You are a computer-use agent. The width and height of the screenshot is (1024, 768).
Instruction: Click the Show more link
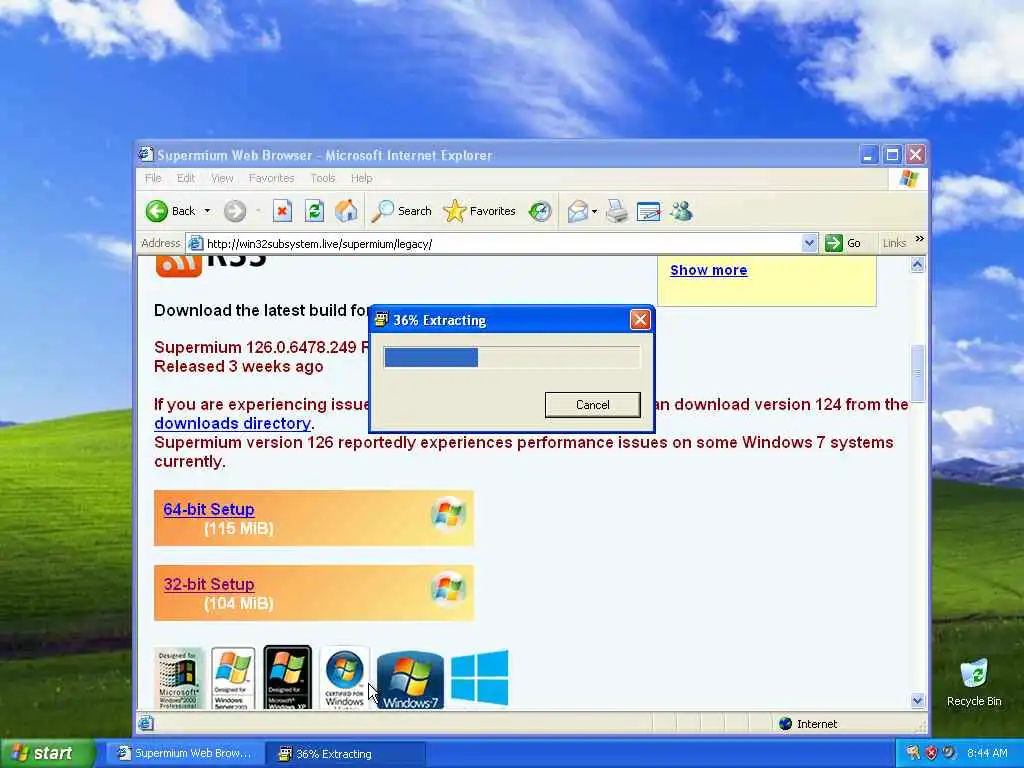[709, 270]
